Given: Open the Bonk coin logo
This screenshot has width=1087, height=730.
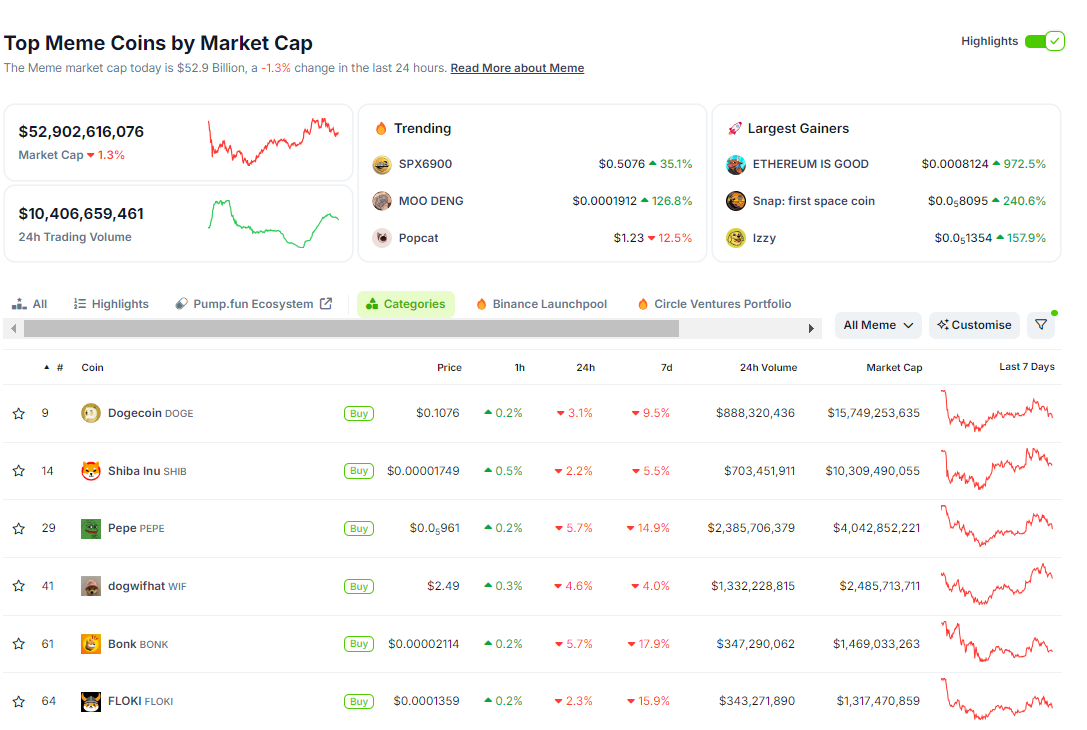Looking at the screenshot, I should tap(91, 644).
